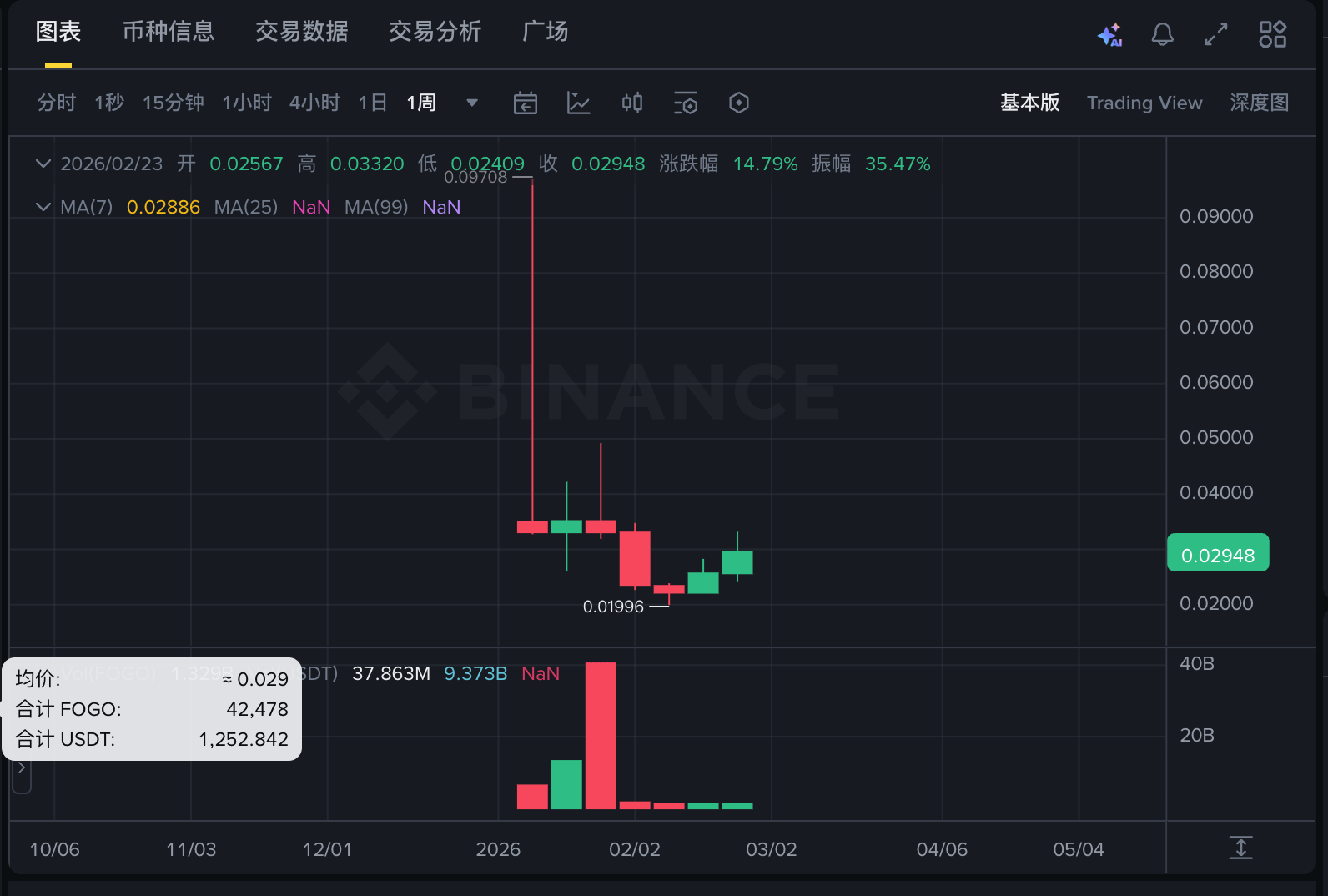Switch to the 交易分析 tab
The image size is (1328, 896).
435,32
